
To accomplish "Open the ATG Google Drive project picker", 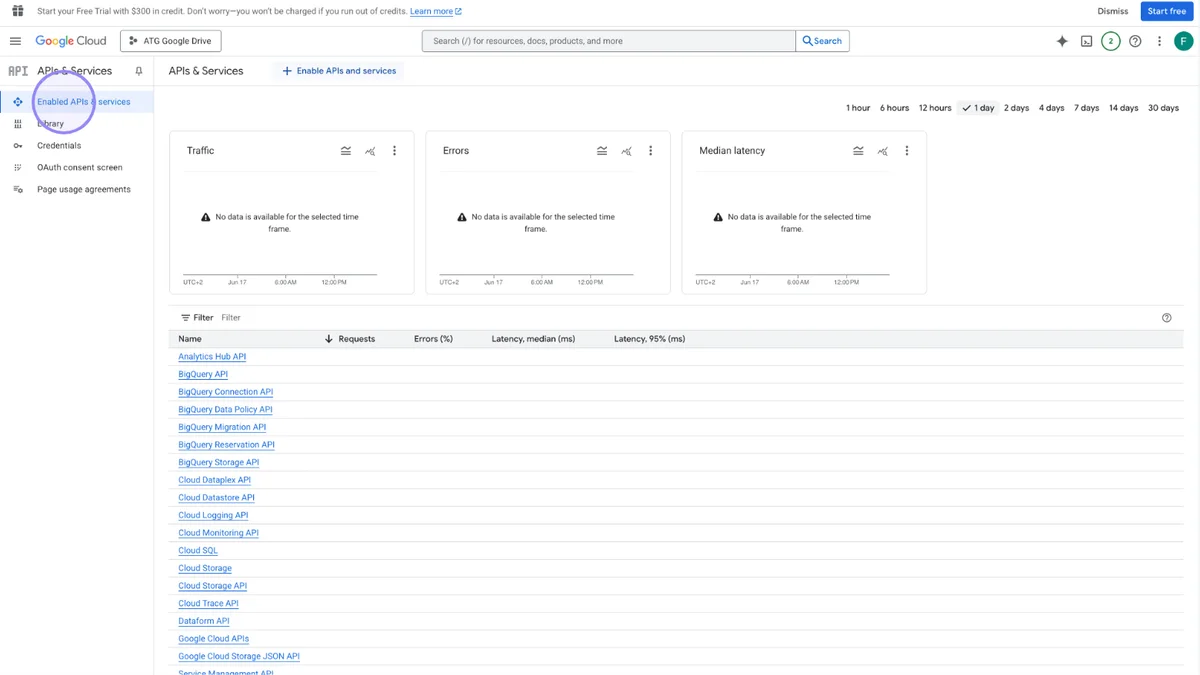I will (170, 41).
